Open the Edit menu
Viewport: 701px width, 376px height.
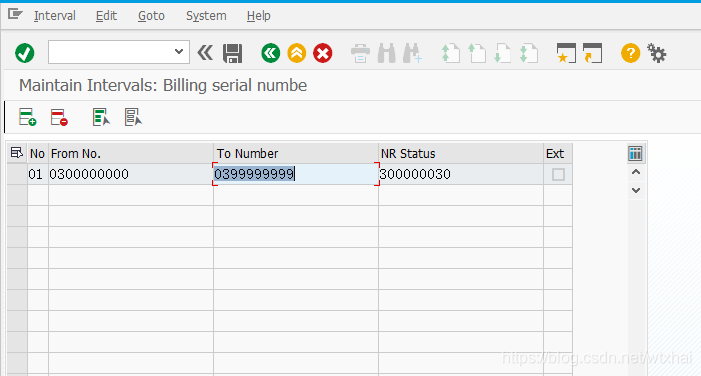[106, 16]
